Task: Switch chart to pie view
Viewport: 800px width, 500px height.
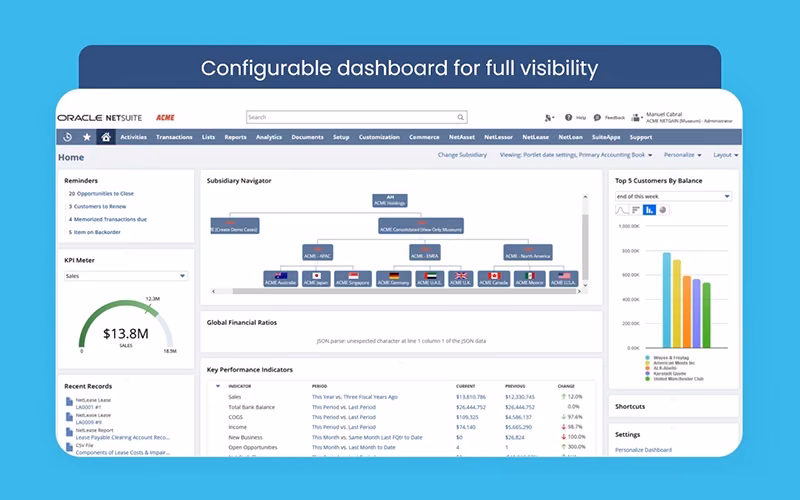Action: pyautogui.click(x=662, y=210)
